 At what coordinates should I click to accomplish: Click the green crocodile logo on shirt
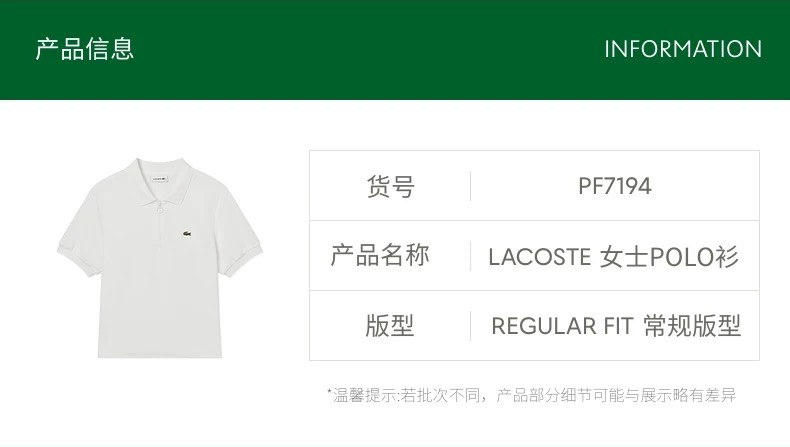tap(186, 234)
